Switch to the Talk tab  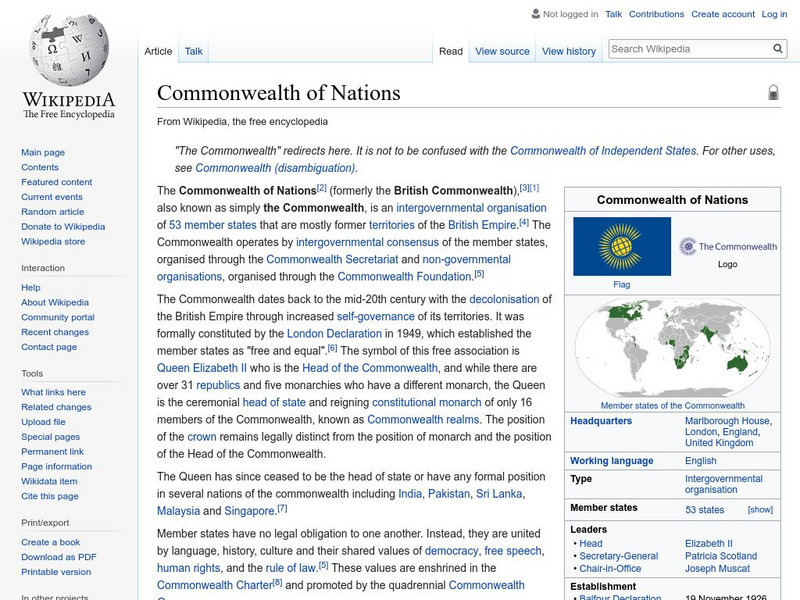(193, 51)
